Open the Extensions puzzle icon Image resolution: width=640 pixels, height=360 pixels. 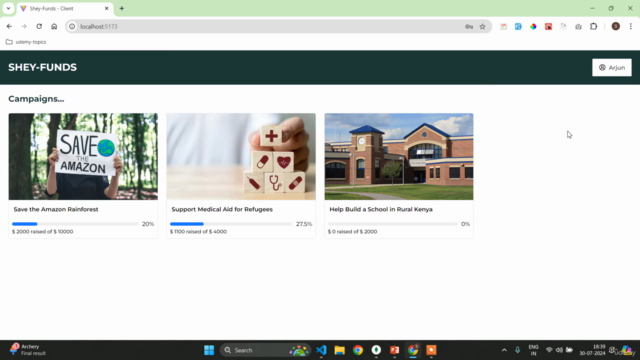593,27
